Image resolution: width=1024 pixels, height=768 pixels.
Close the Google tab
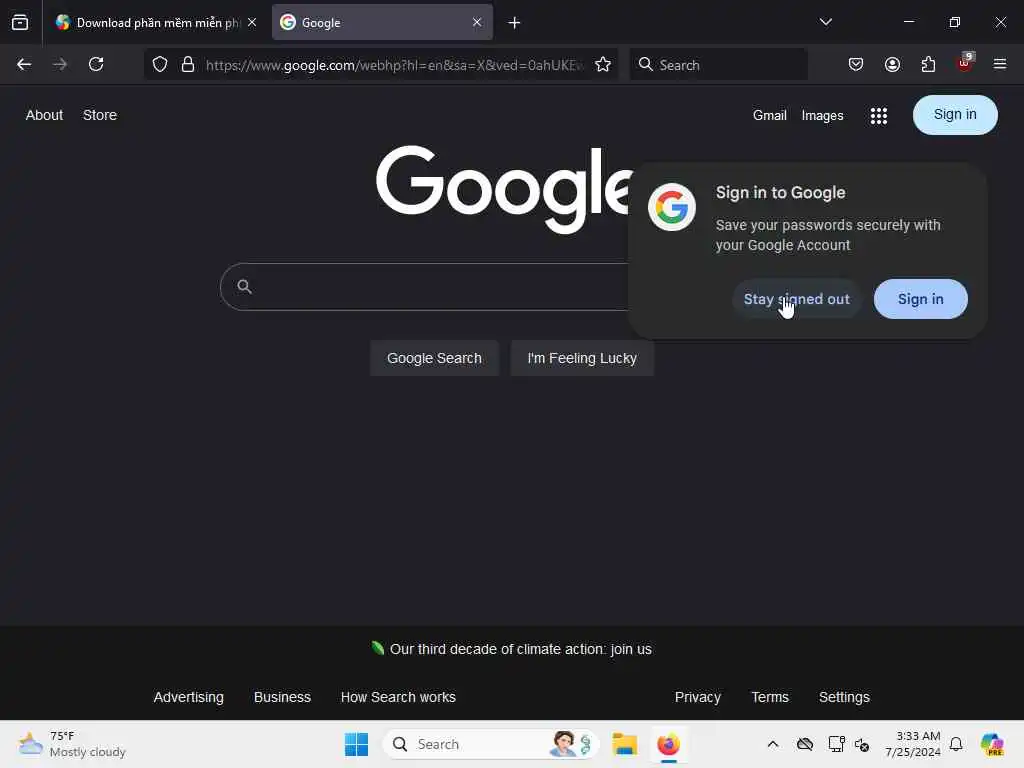click(477, 22)
